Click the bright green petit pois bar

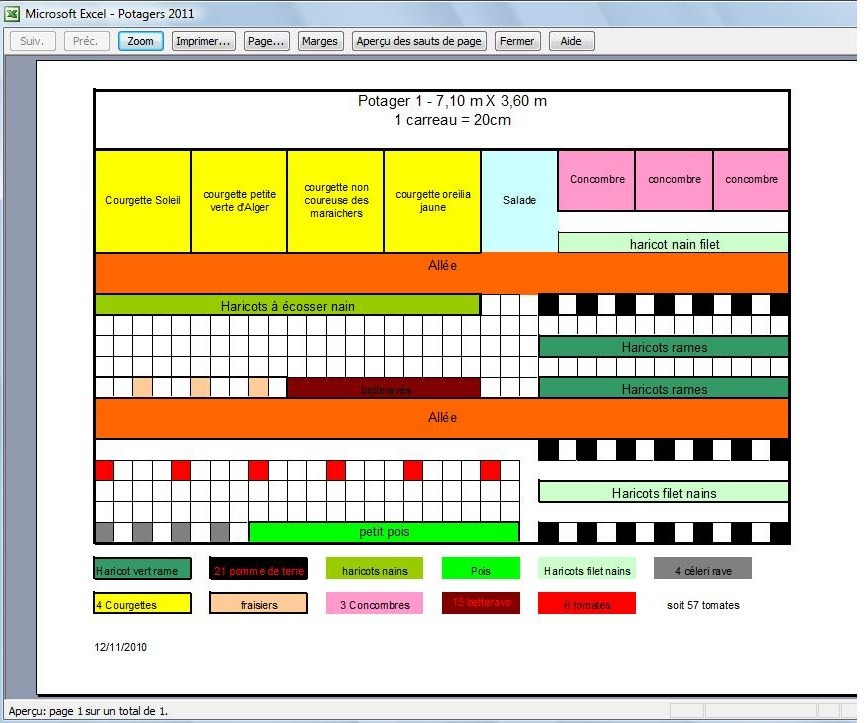click(384, 532)
